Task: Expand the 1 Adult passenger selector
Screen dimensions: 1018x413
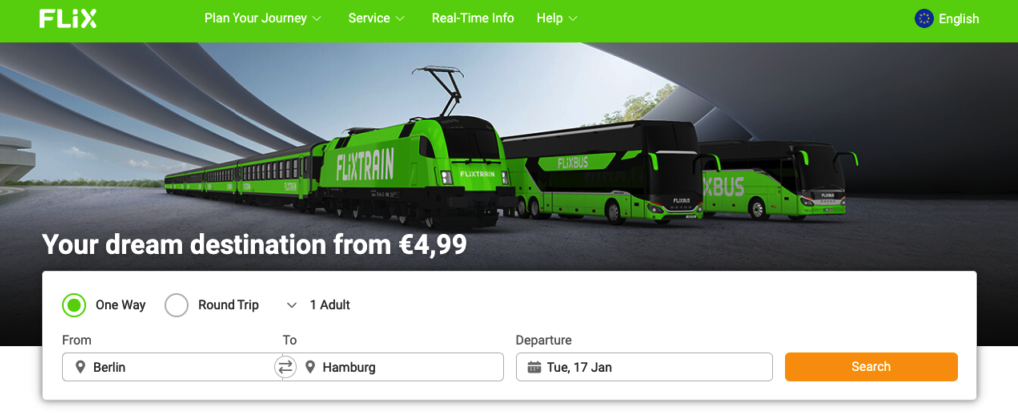Action: pyautogui.click(x=318, y=305)
